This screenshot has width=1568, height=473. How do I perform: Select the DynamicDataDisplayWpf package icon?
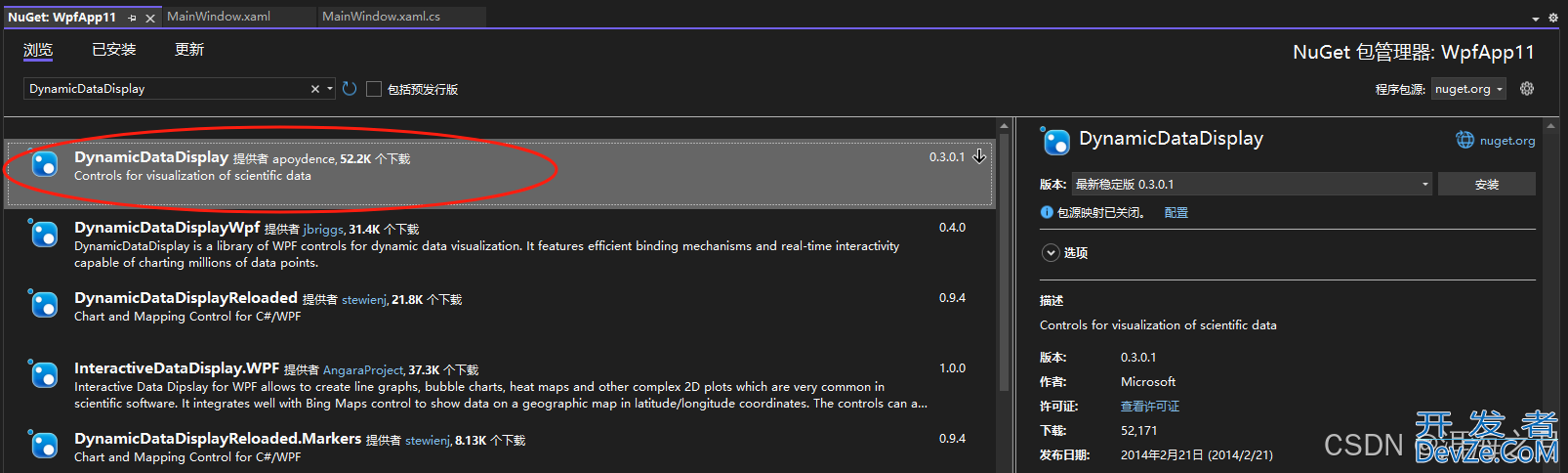click(43, 235)
